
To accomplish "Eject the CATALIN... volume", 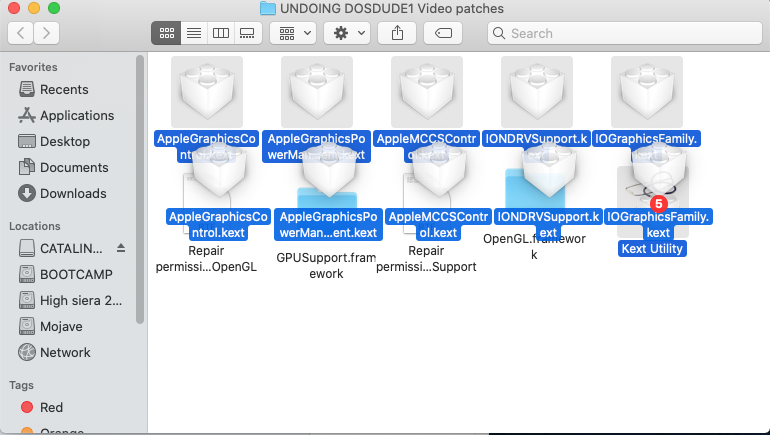I will [121, 248].
